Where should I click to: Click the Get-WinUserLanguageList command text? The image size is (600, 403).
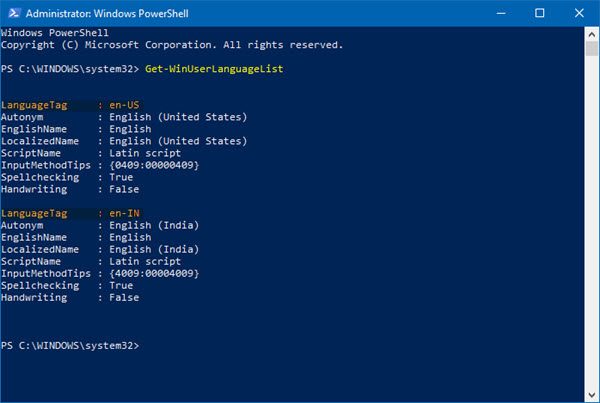[204, 72]
